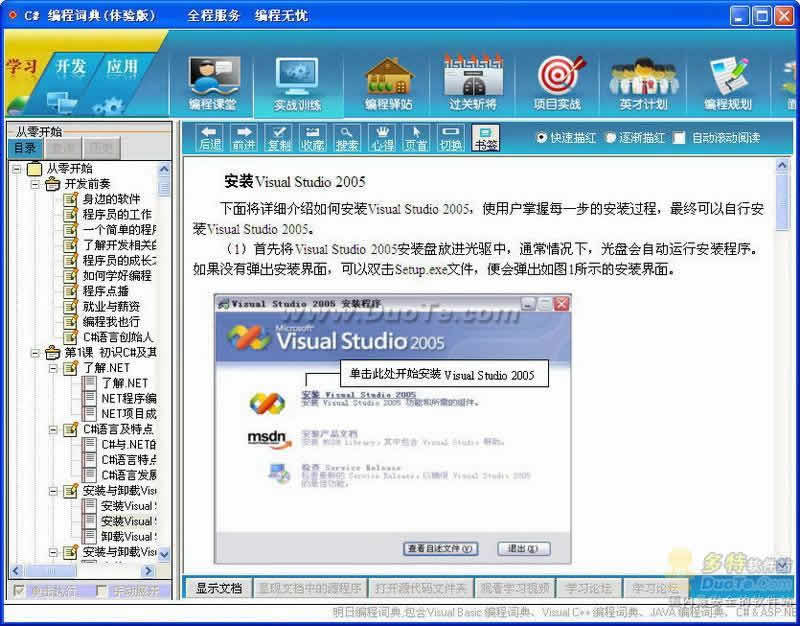This screenshot has width=800, height=626.
Task: Select the 显示文档 bottom tab
Action: (218, 588)
